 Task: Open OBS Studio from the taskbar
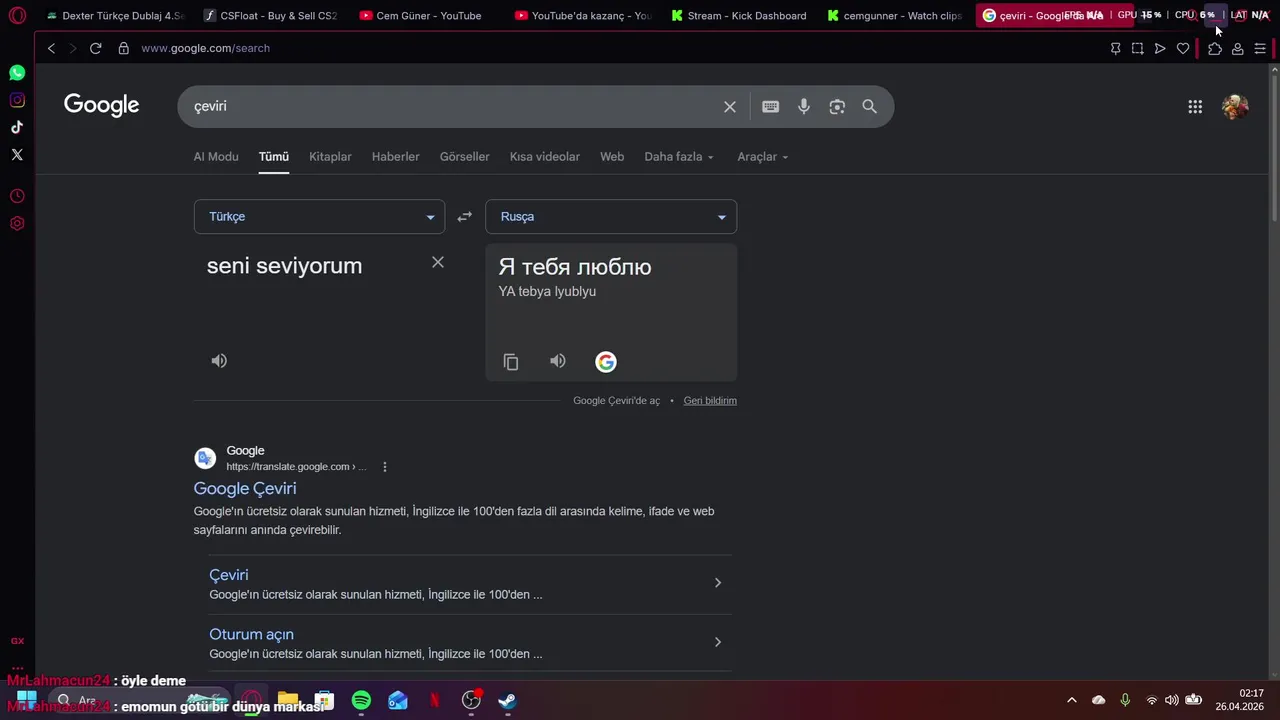click(x=471, y=700)
